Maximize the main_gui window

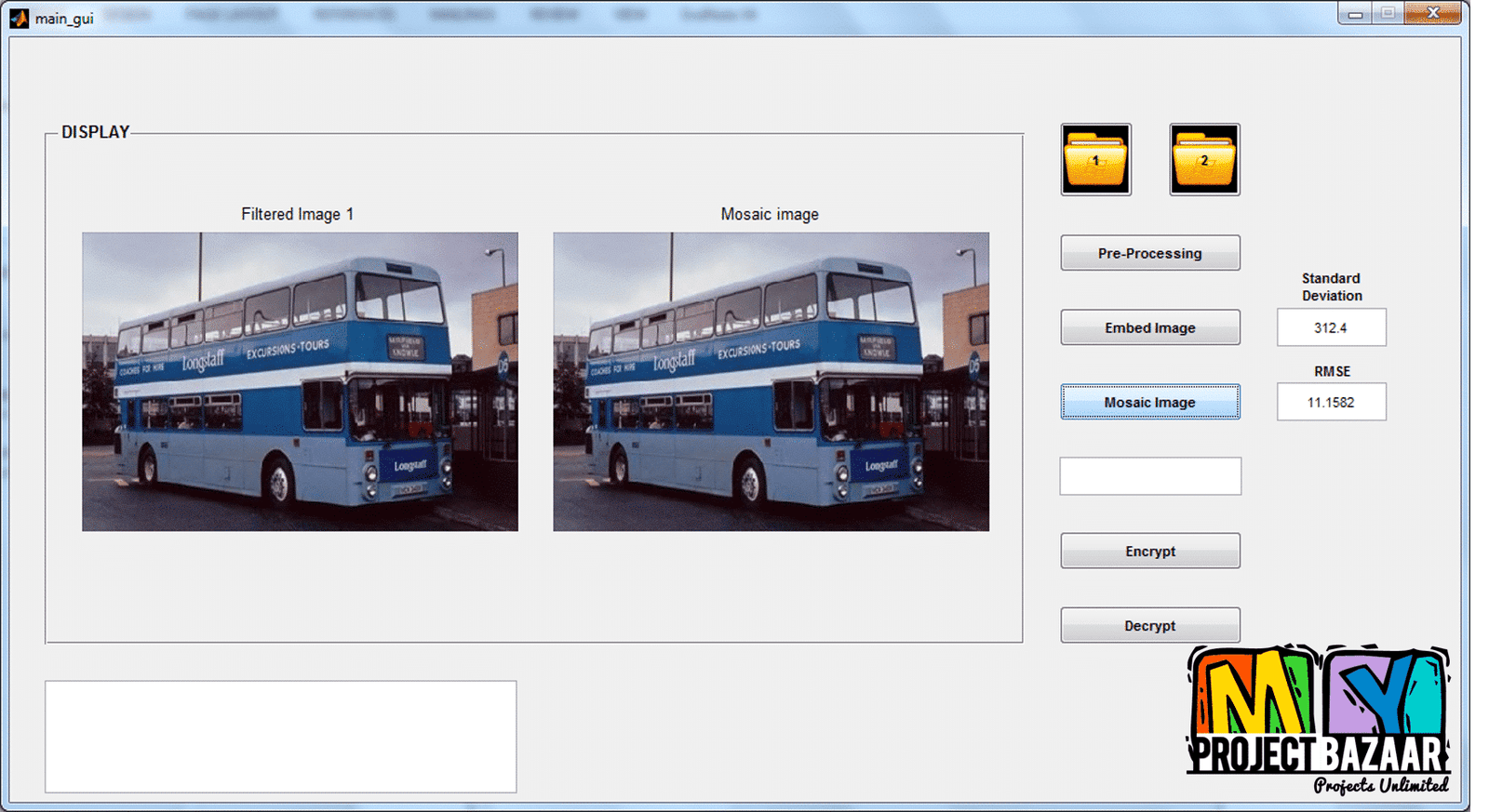coord(1388,14)
